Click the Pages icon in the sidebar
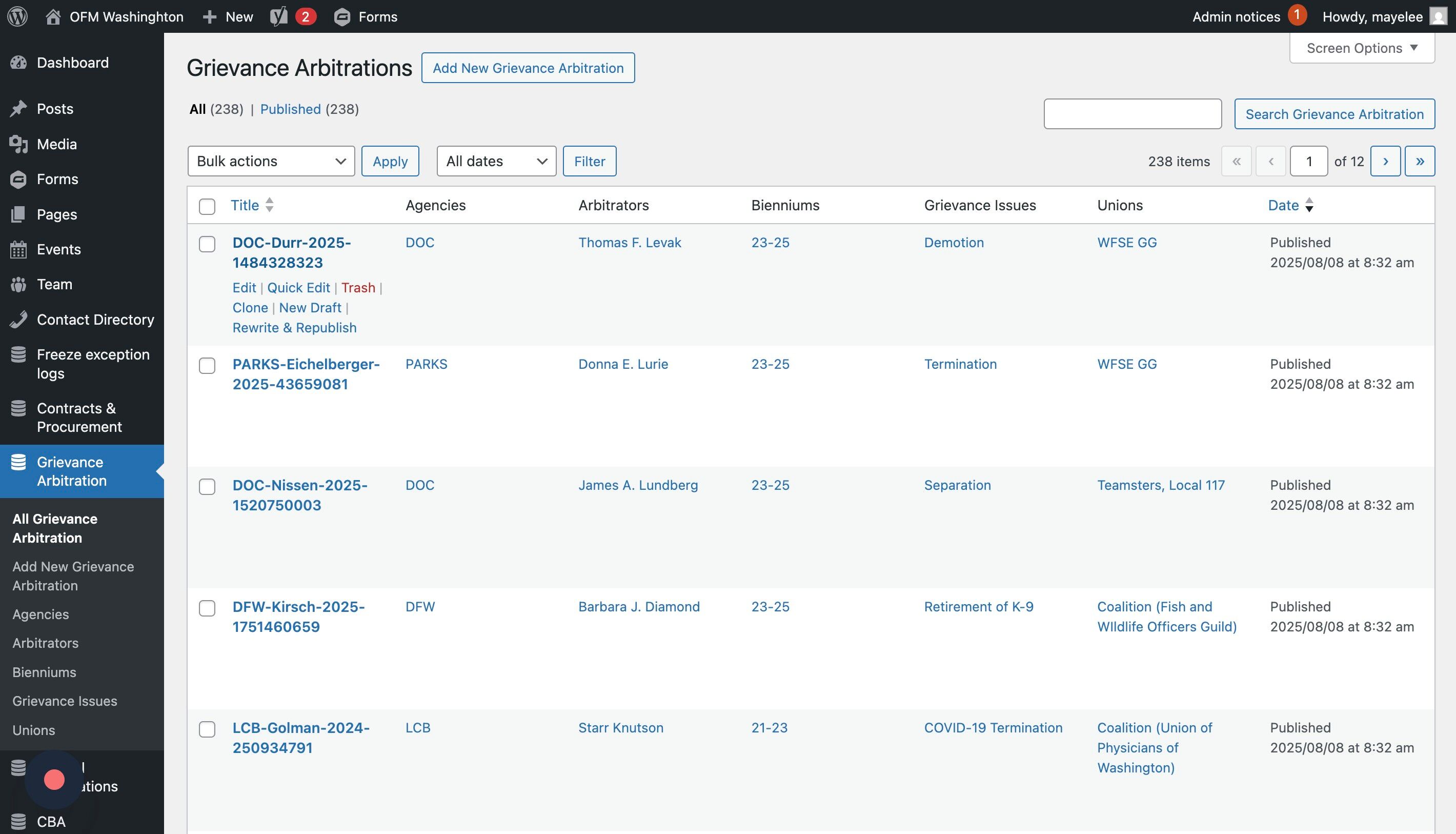 [18, 214]
